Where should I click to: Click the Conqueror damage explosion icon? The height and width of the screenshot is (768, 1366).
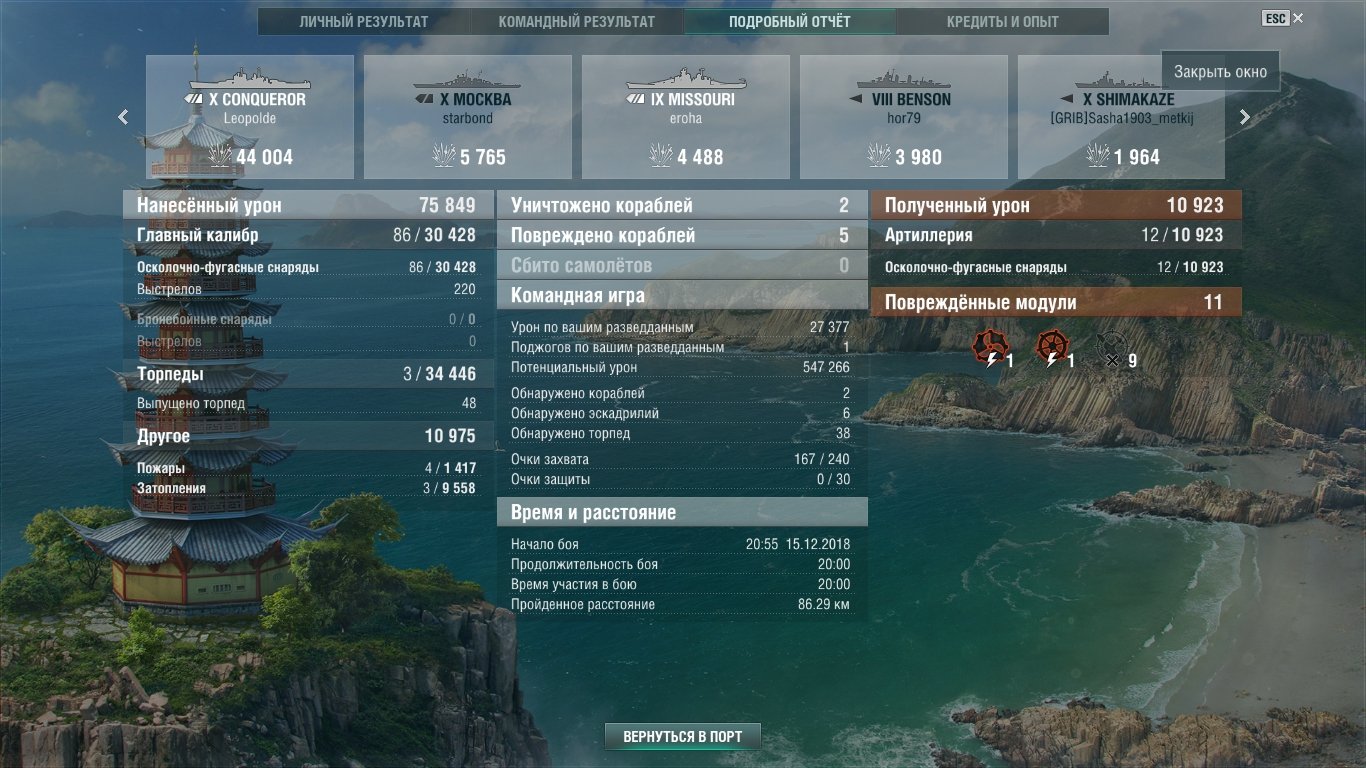[x=220, y=156]
